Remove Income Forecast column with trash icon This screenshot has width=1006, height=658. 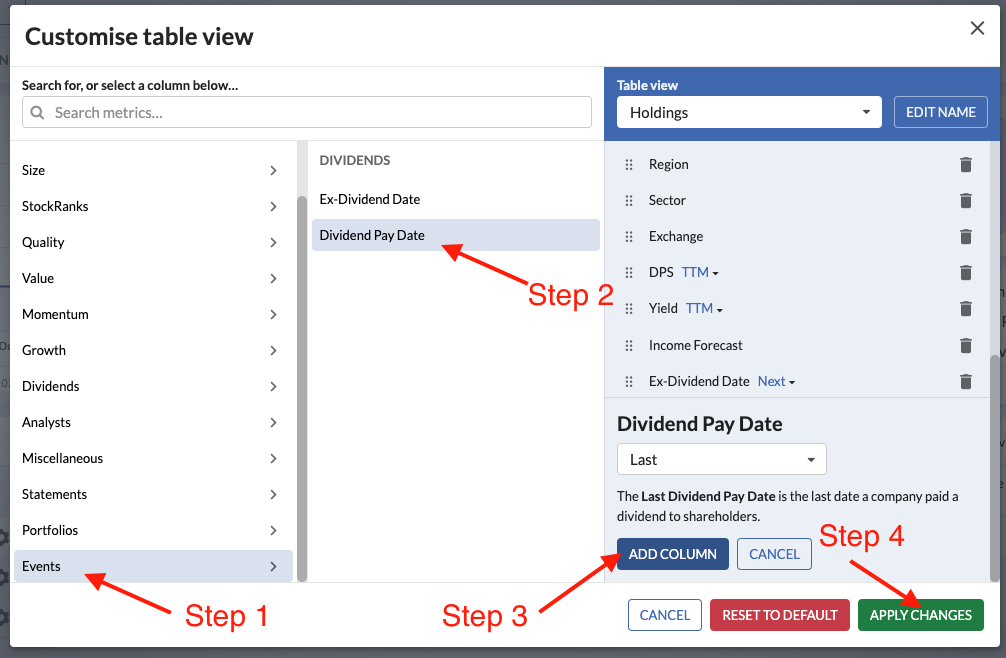tap(965, 345)
